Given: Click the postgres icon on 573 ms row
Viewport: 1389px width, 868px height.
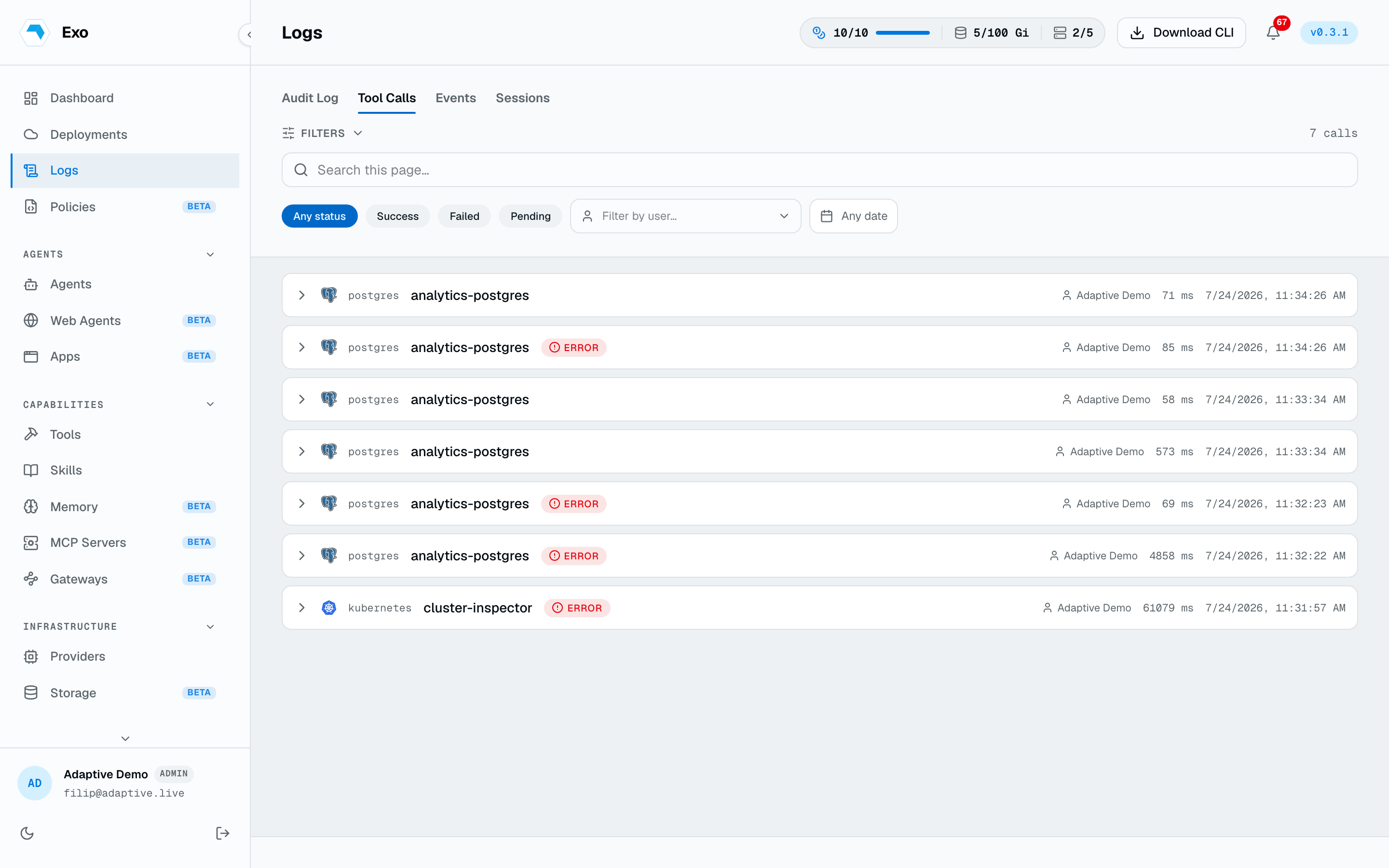Looking at the screenshot, I should tap(329, 452).
